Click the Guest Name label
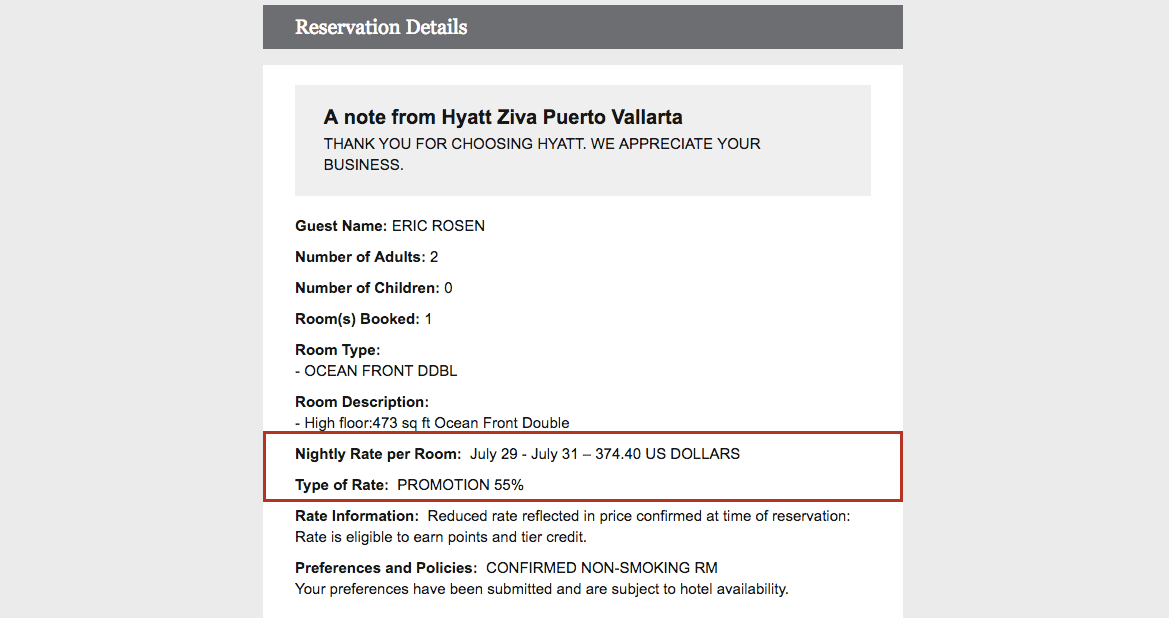1169x618 pixels. coord(341,226)
